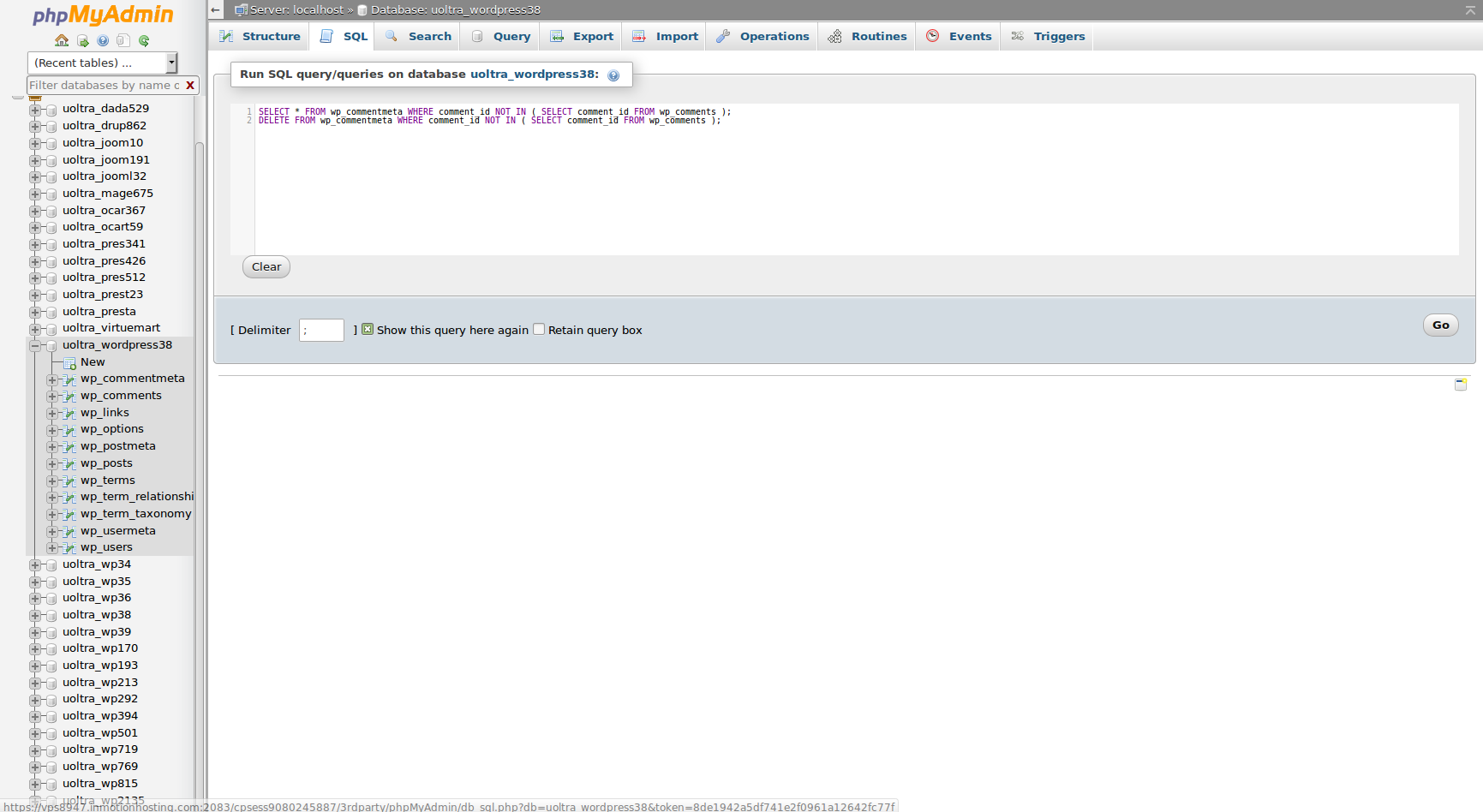This screenshot has height=812, width=1483.
Task: Open the documentation pages icon in sidebar
Action: tap(123, 40)
